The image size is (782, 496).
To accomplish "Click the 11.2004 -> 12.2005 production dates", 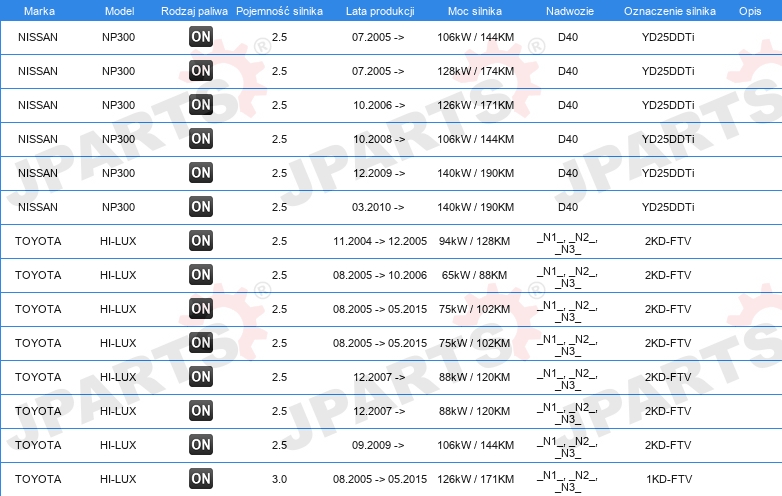I will click(x=380, y=241).
